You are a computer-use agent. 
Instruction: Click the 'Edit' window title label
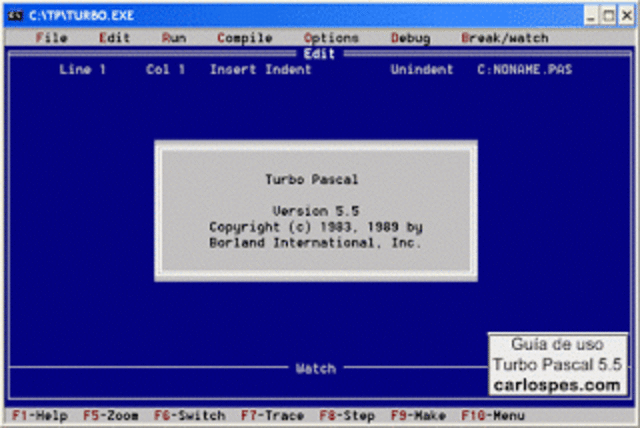(319, 53)
